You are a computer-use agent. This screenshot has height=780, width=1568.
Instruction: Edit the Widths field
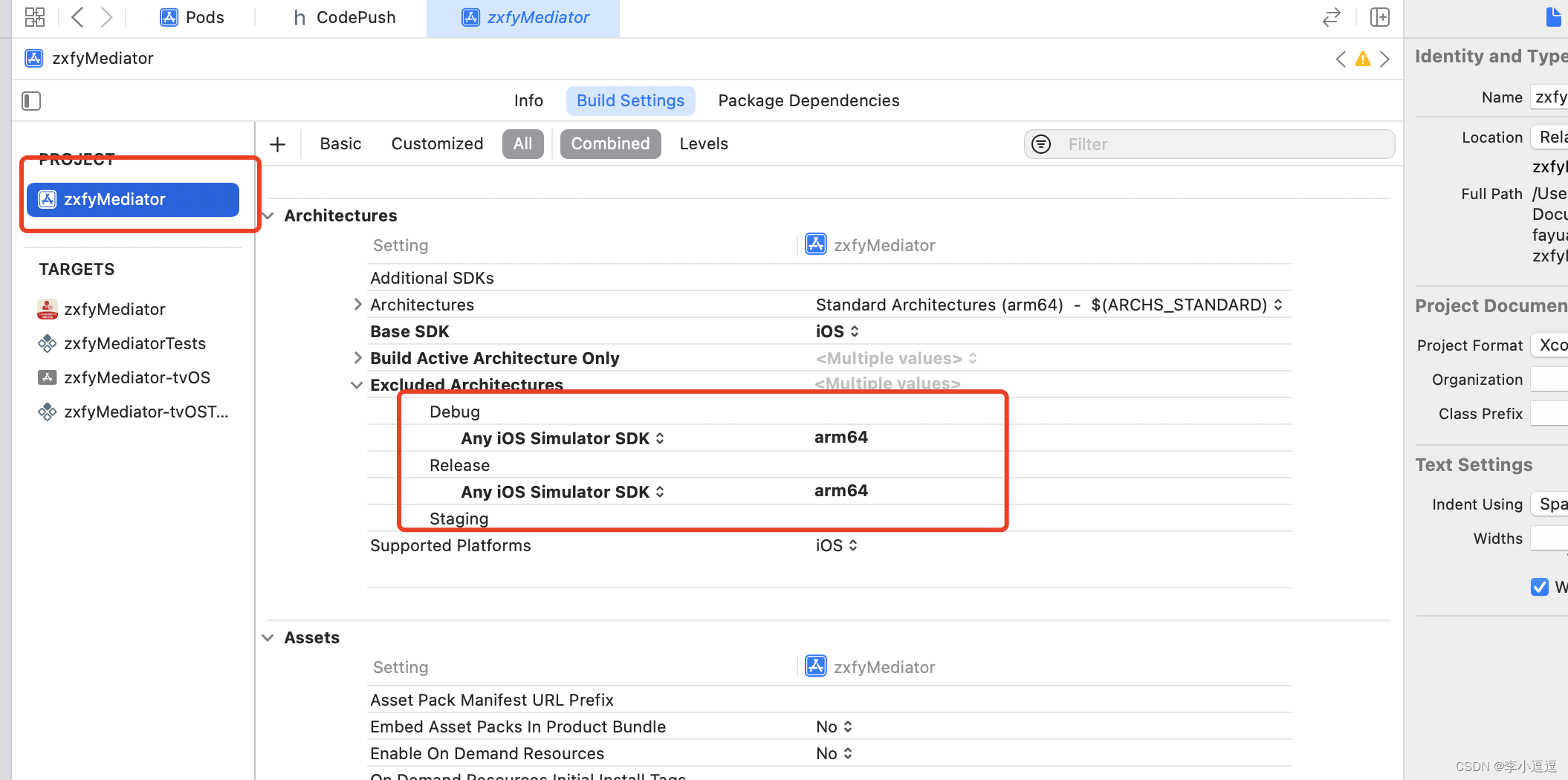1549,539
